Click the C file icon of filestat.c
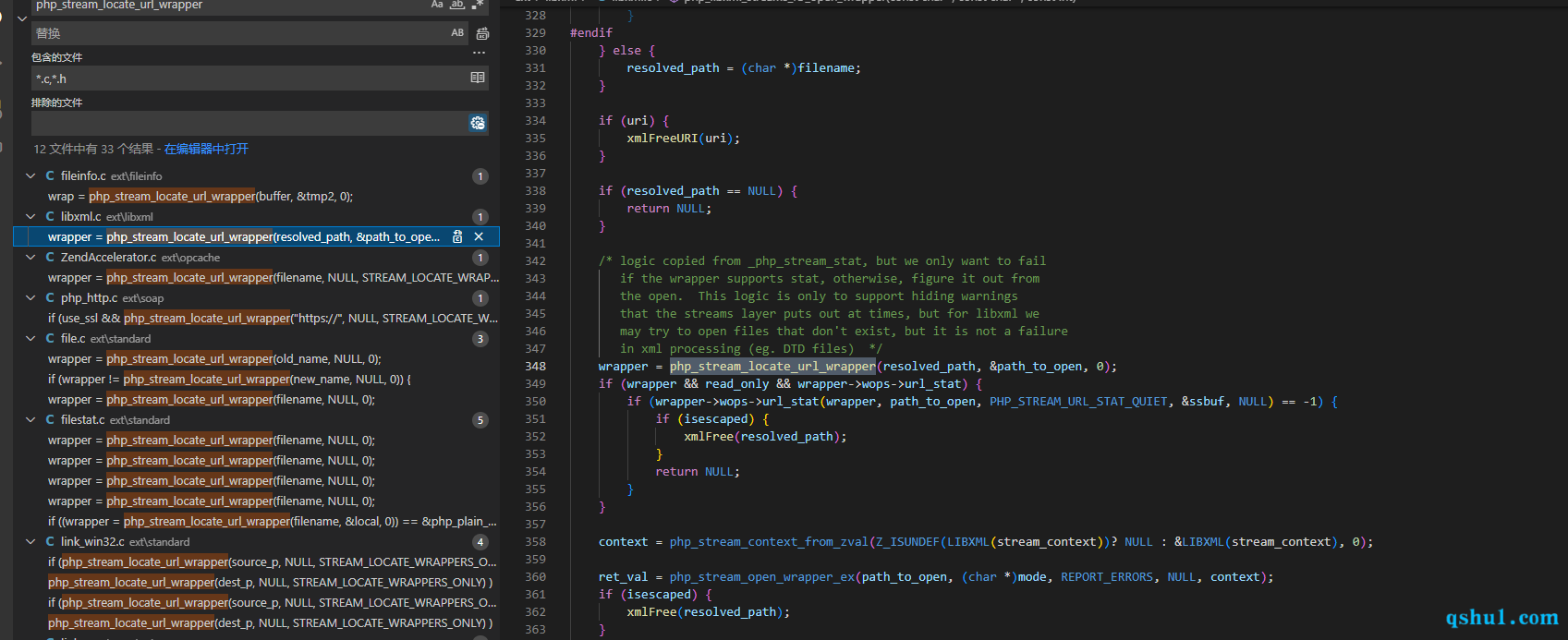 click(x=50, y=419)
